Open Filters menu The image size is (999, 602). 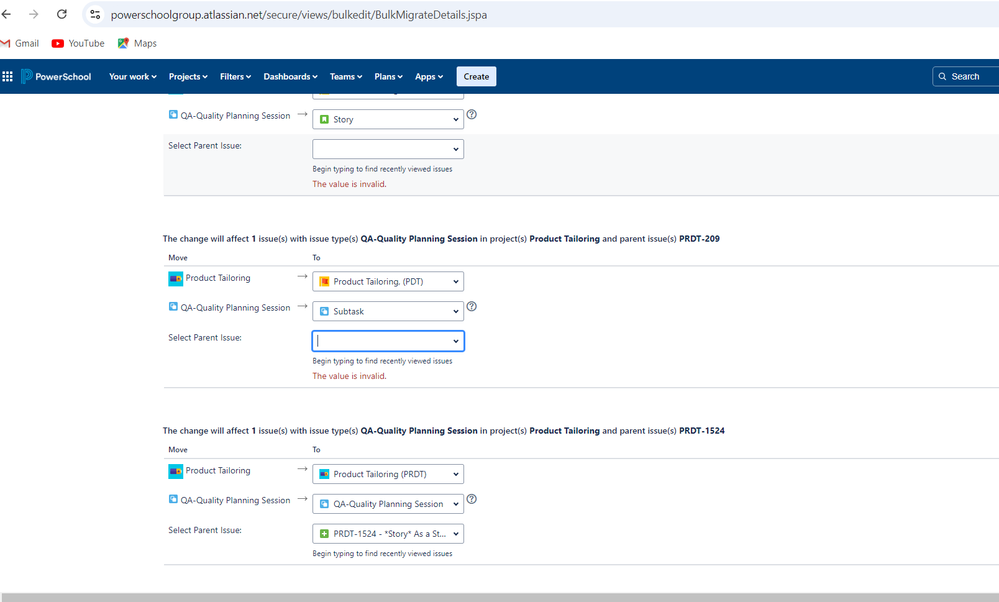tap(235, 76)
